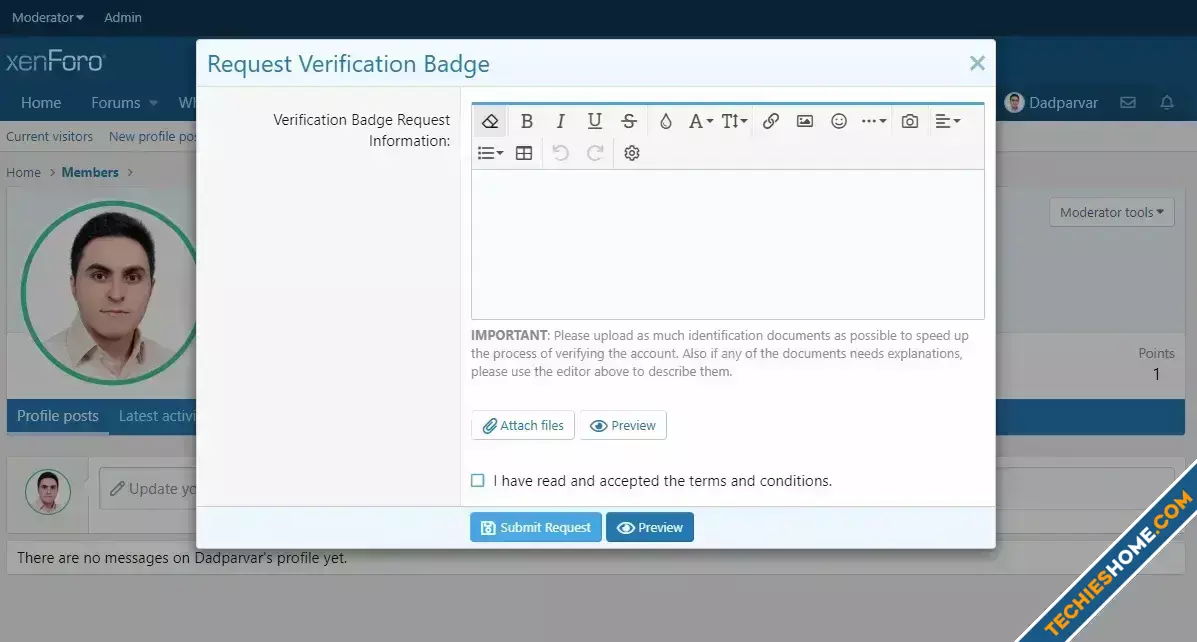
Task: Click the Attach files button
Action: (523, 425)
